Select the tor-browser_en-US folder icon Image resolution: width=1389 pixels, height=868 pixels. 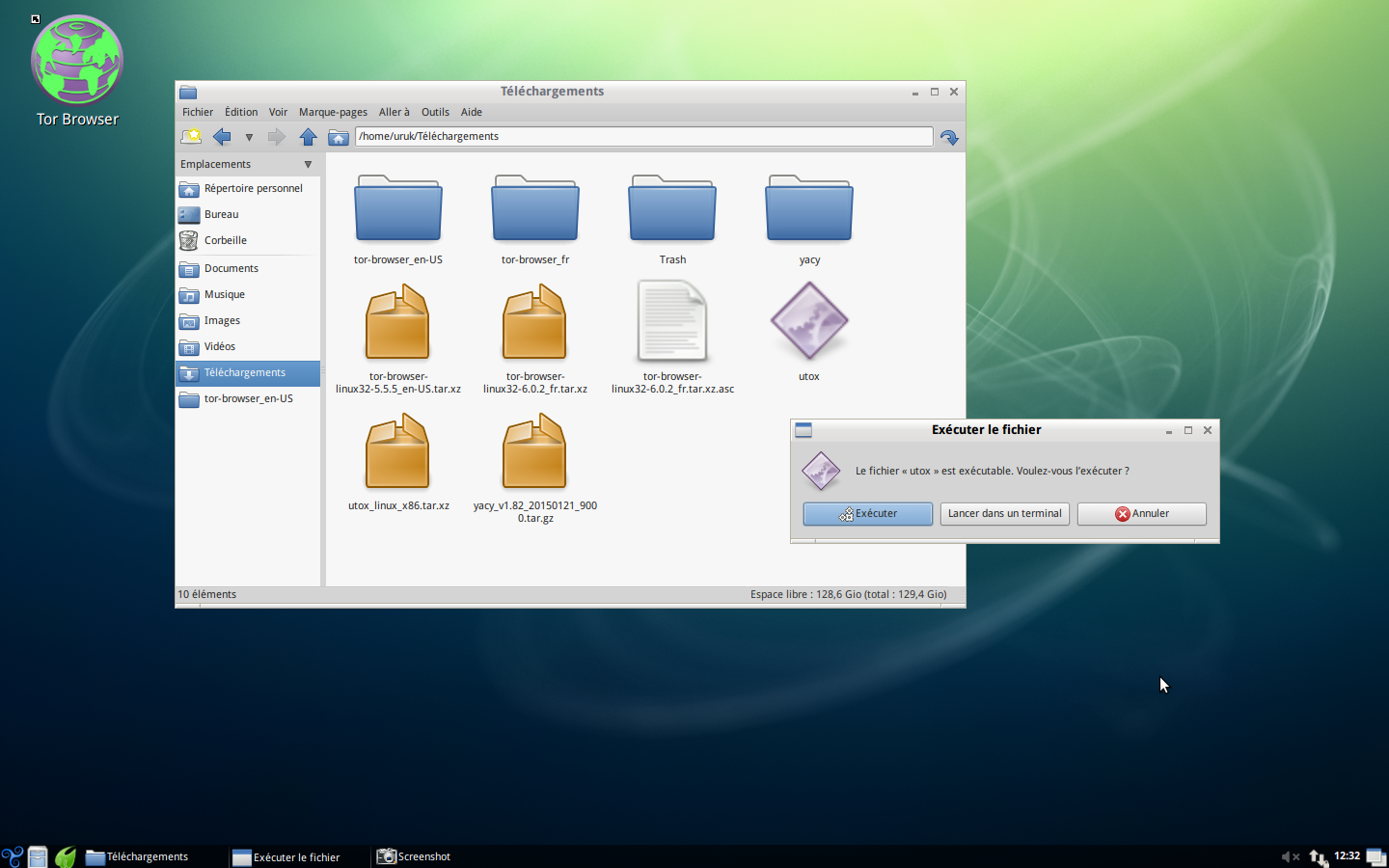point(398,208)
